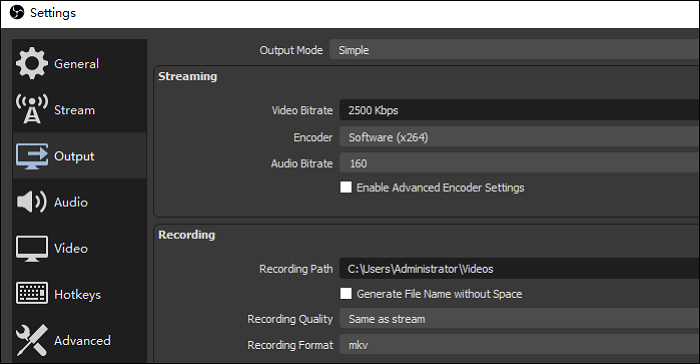Open the Video monitor icon
The width and height of the screenshot is (700, 364).
(32, 248)
